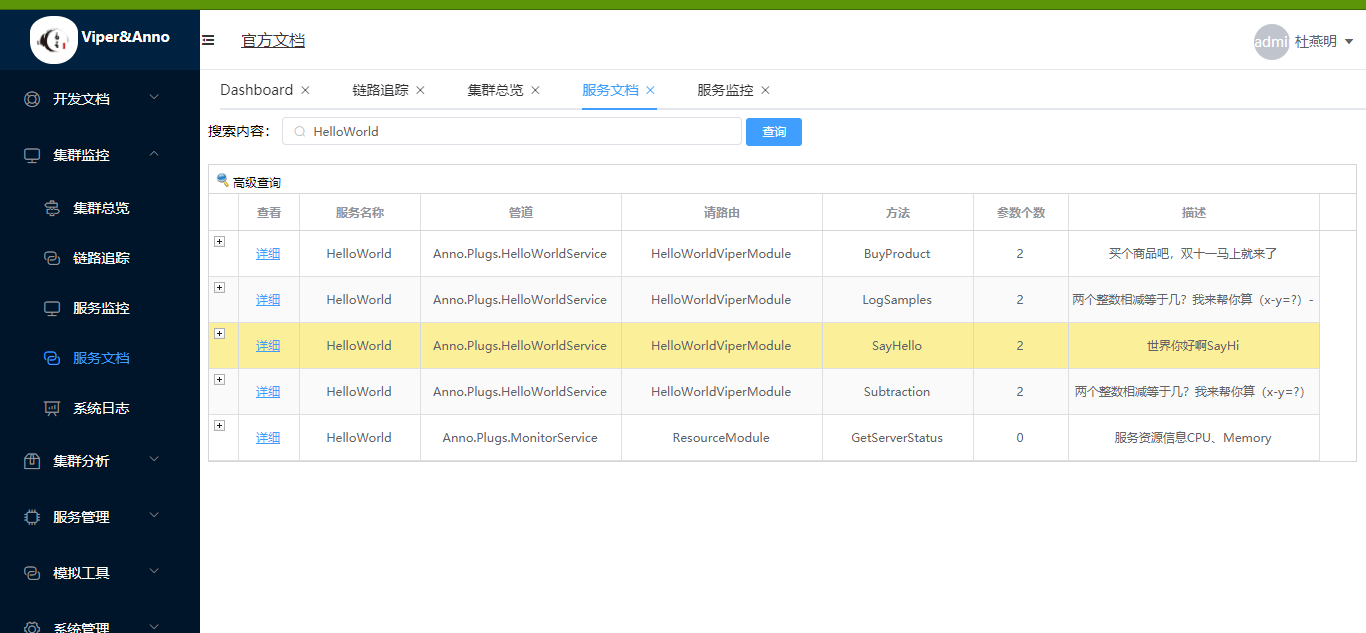Select the 系统日志 sidebar icon

[52, 408]
